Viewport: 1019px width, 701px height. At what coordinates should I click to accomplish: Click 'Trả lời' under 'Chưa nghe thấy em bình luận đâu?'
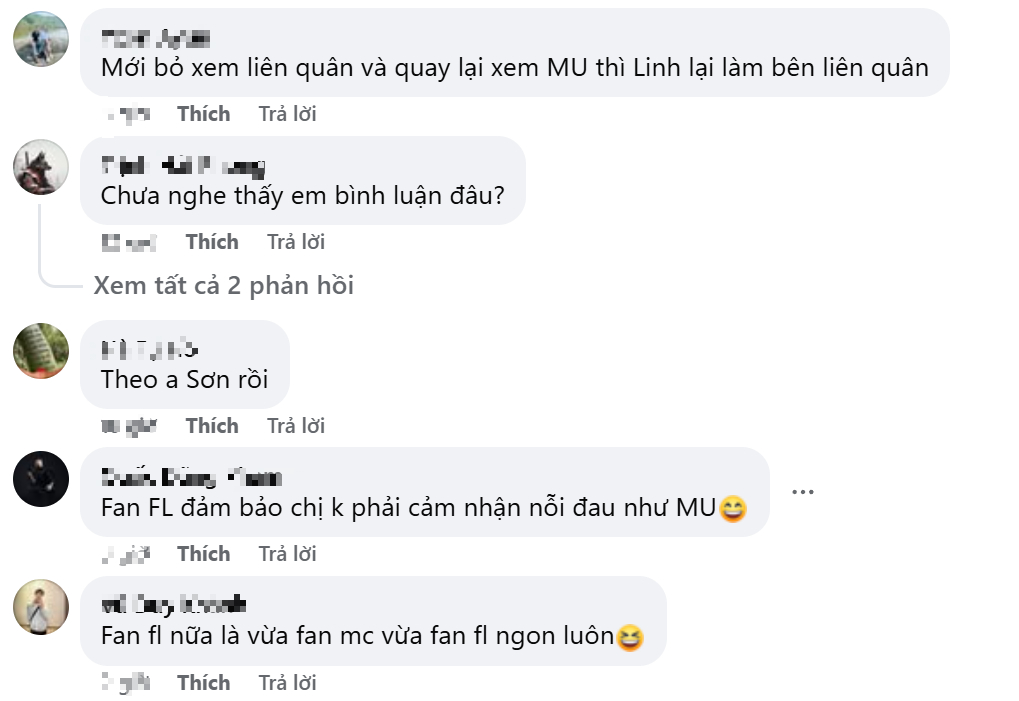click(x=296, y=242)
